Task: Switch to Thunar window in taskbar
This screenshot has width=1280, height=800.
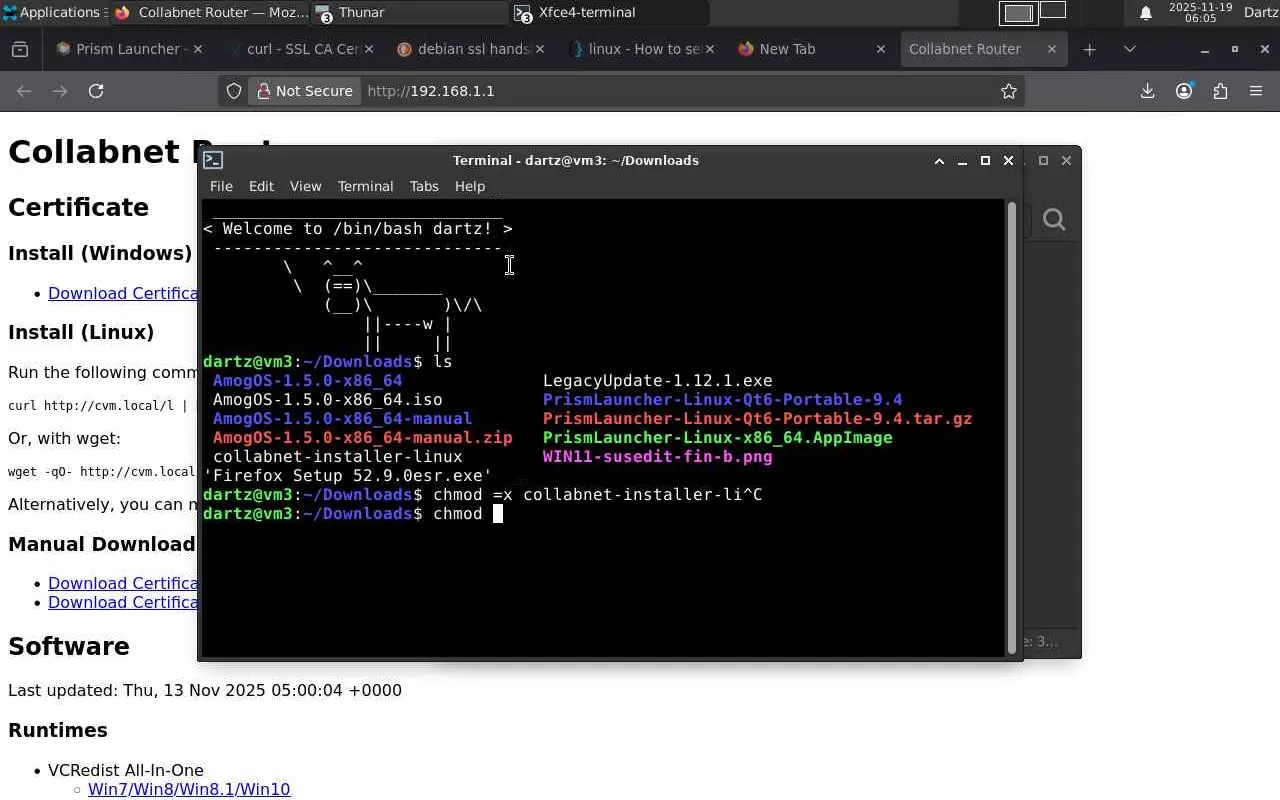Action: pyautogui.click(x=410, y=12)
